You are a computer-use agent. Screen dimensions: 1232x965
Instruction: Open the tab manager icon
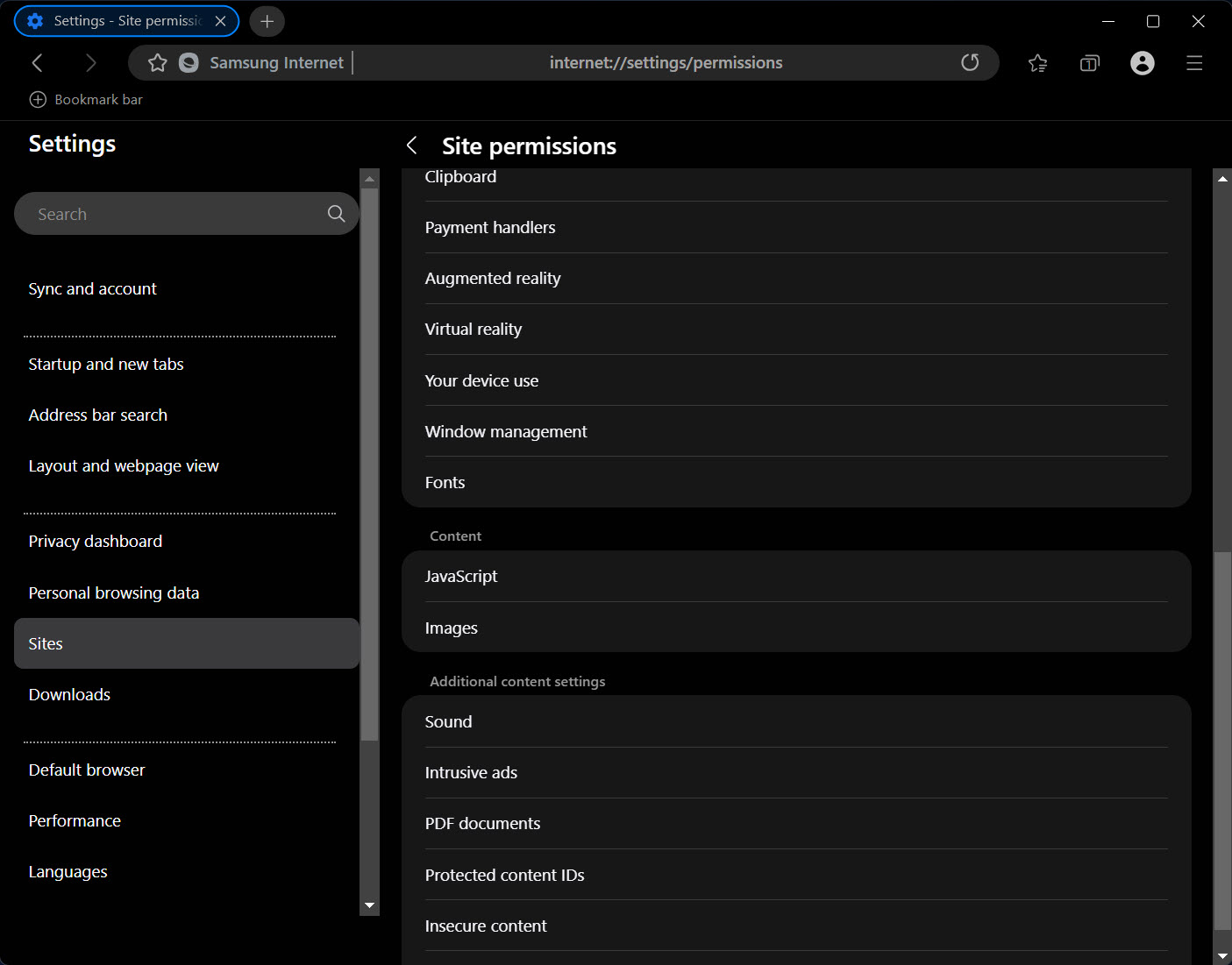pyautogui.click(x=1089, y=63)
